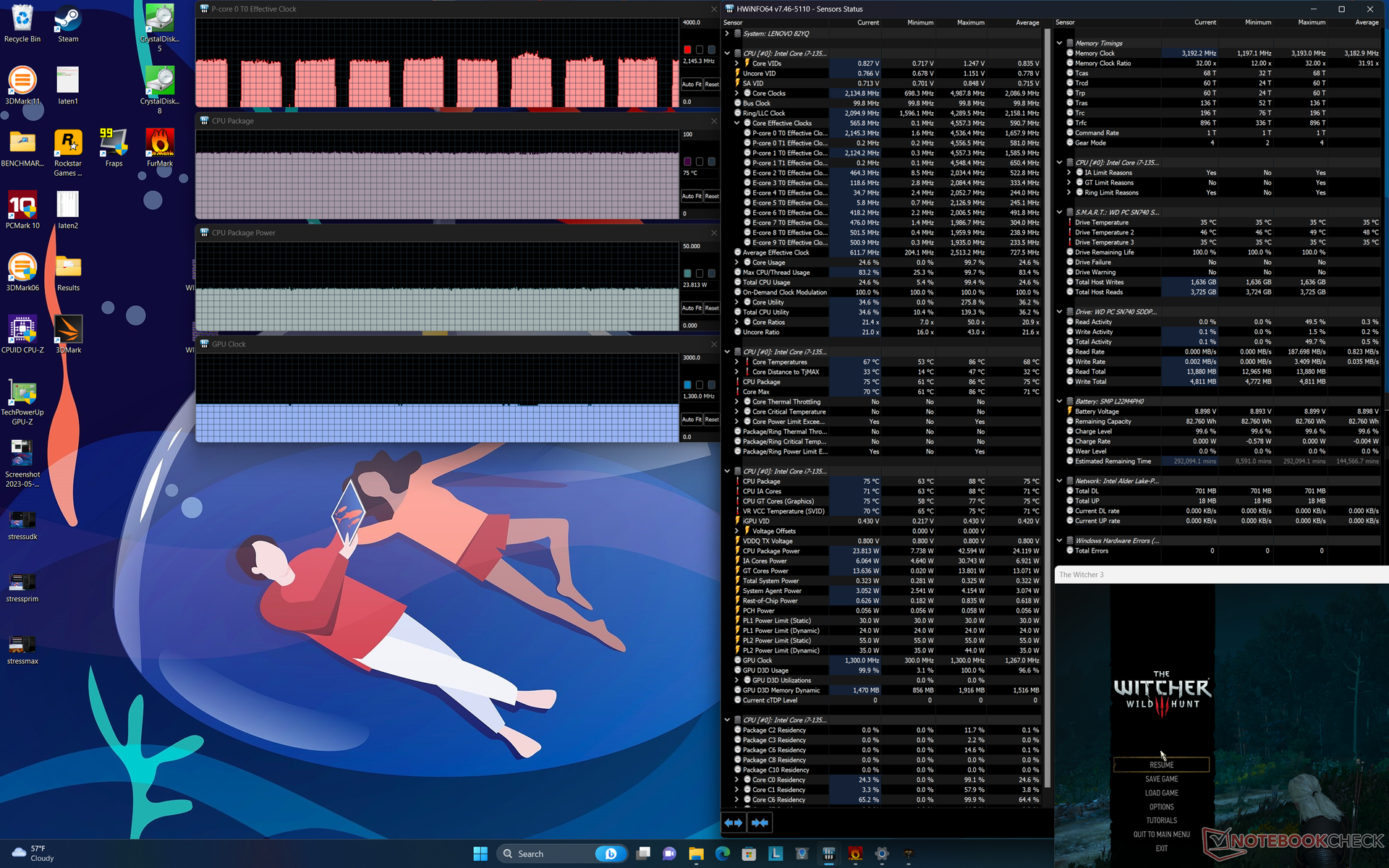
Task: Select RESUME in Witcher 3 menu
Action: click(x=1161, y=765)
